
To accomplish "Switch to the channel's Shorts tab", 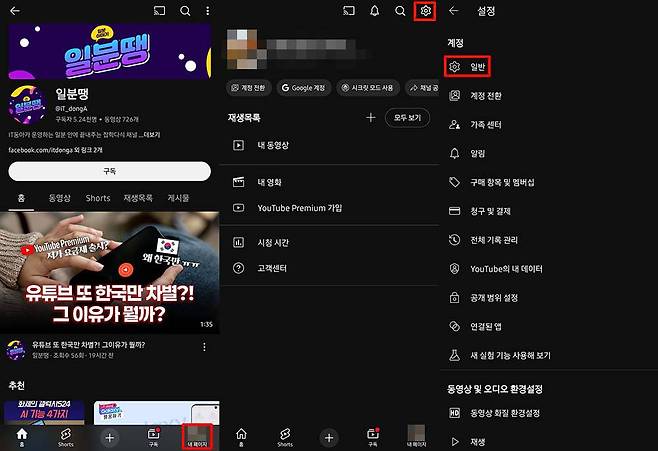I will [98, 198].
